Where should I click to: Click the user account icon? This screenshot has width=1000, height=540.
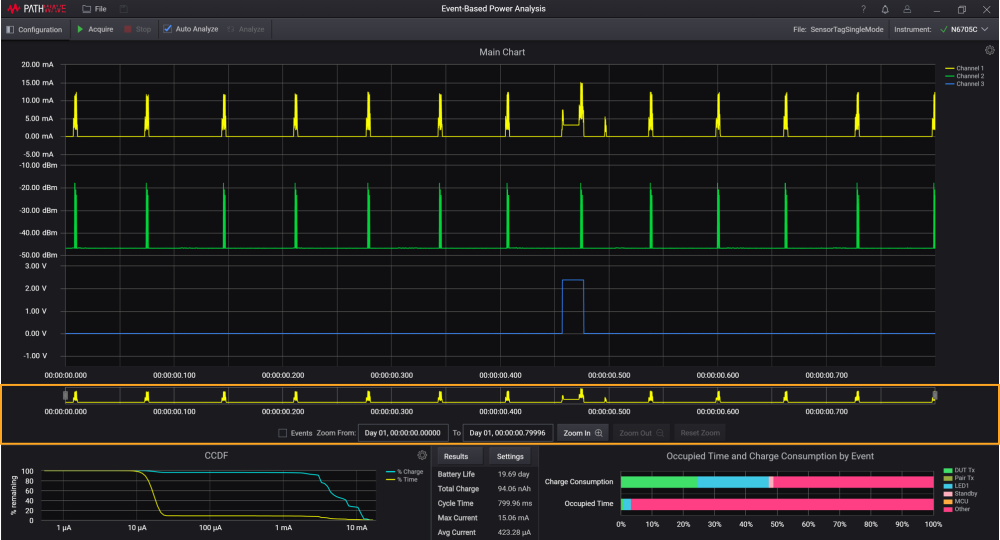[905, 9]
